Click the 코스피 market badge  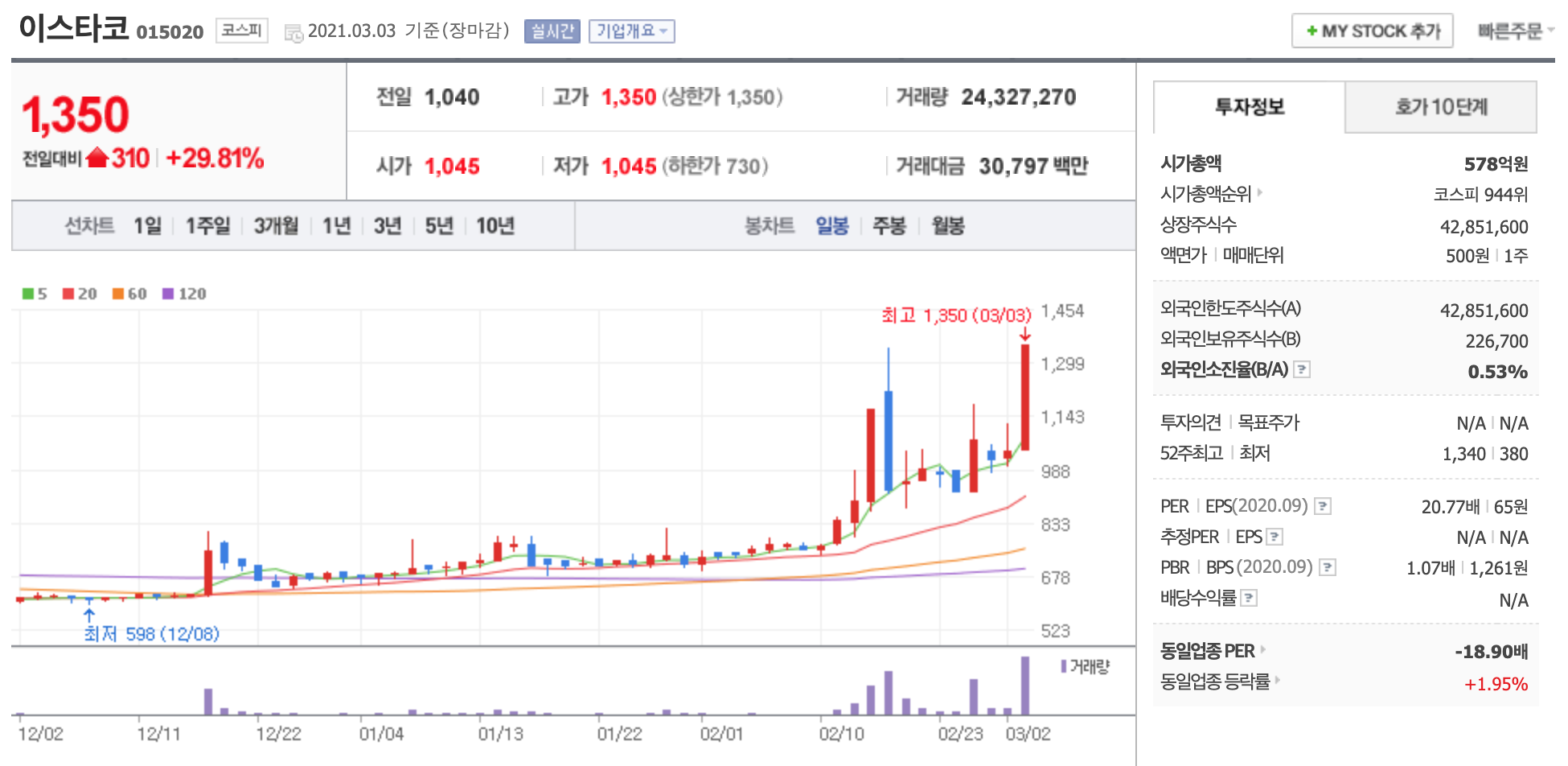tap(242, 31)
